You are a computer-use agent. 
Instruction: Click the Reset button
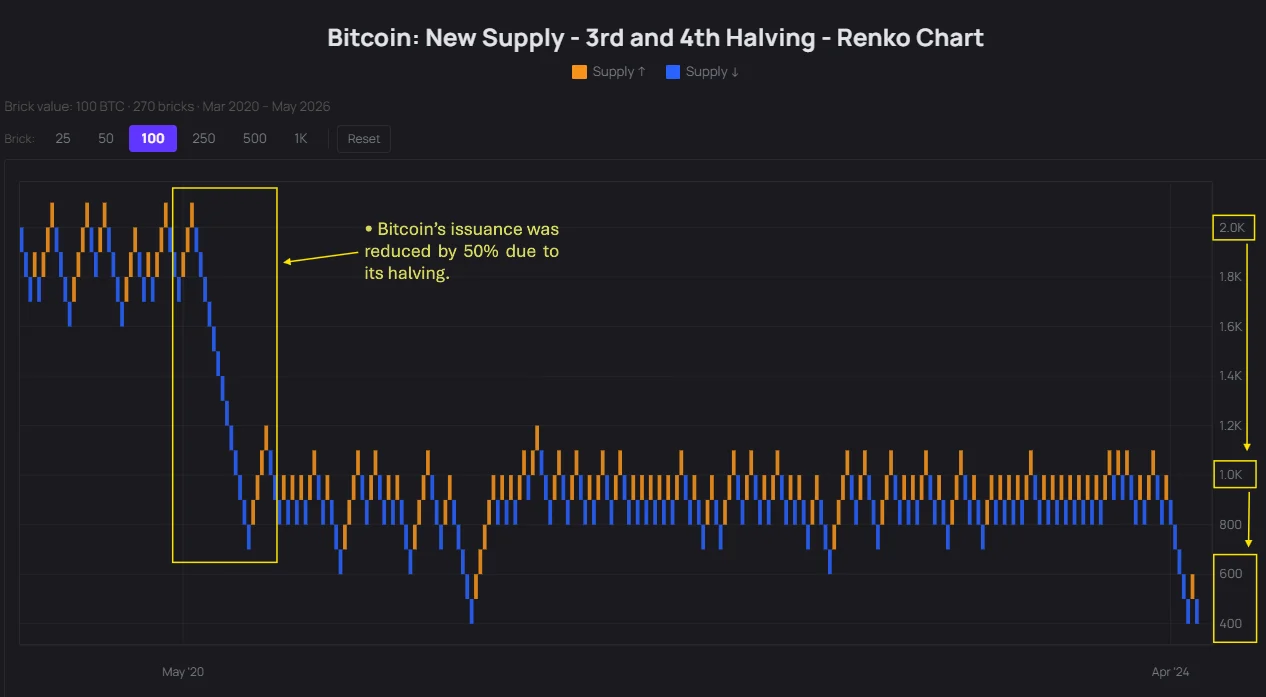tap(364, 139)
